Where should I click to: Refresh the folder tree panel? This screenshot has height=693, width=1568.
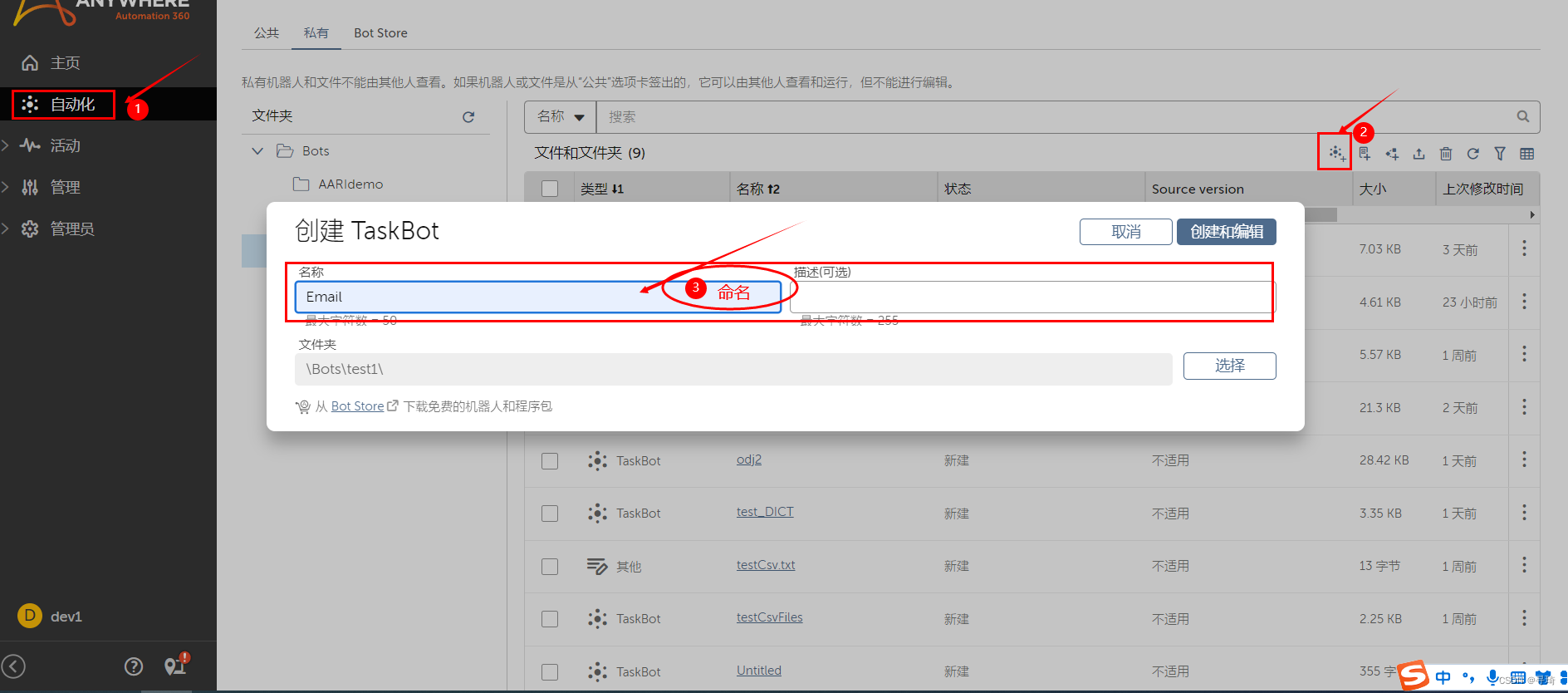pos(468,117)
